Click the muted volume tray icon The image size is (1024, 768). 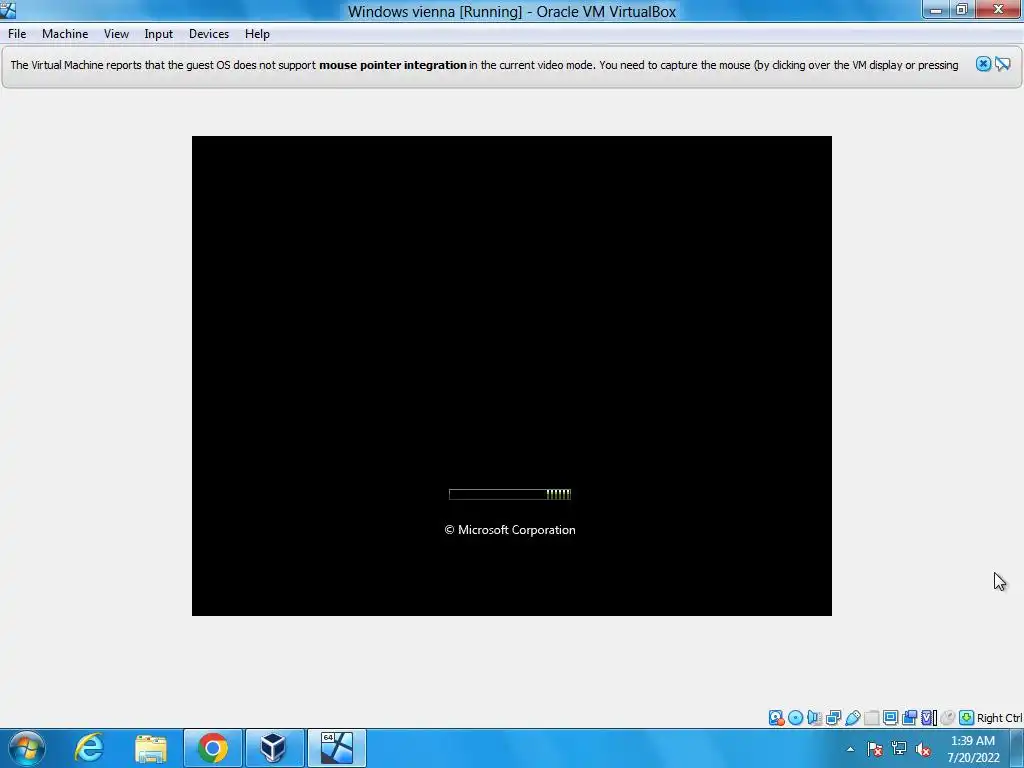coord(923,749)
